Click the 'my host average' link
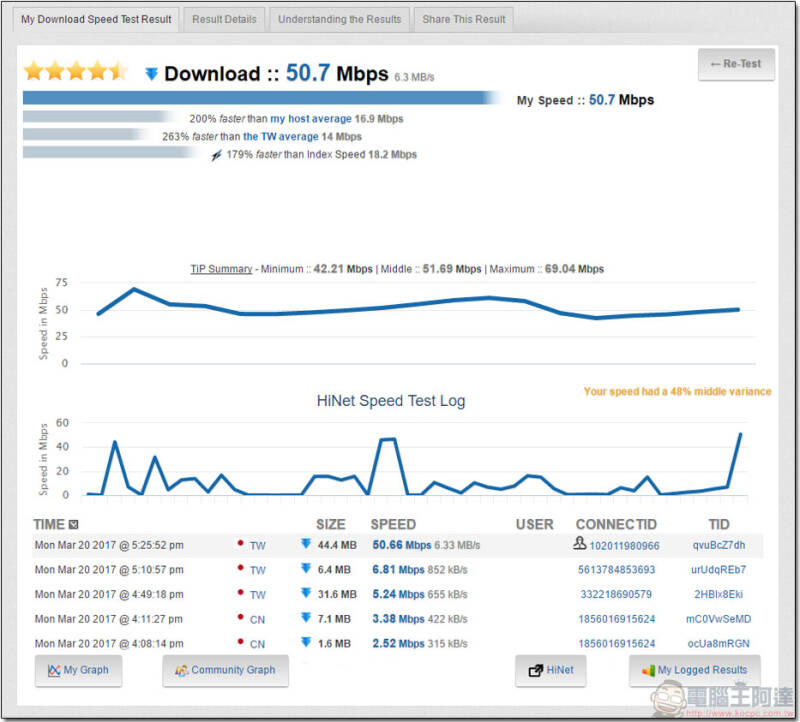The height and width of the screenshot is (722, 800). 311,119
